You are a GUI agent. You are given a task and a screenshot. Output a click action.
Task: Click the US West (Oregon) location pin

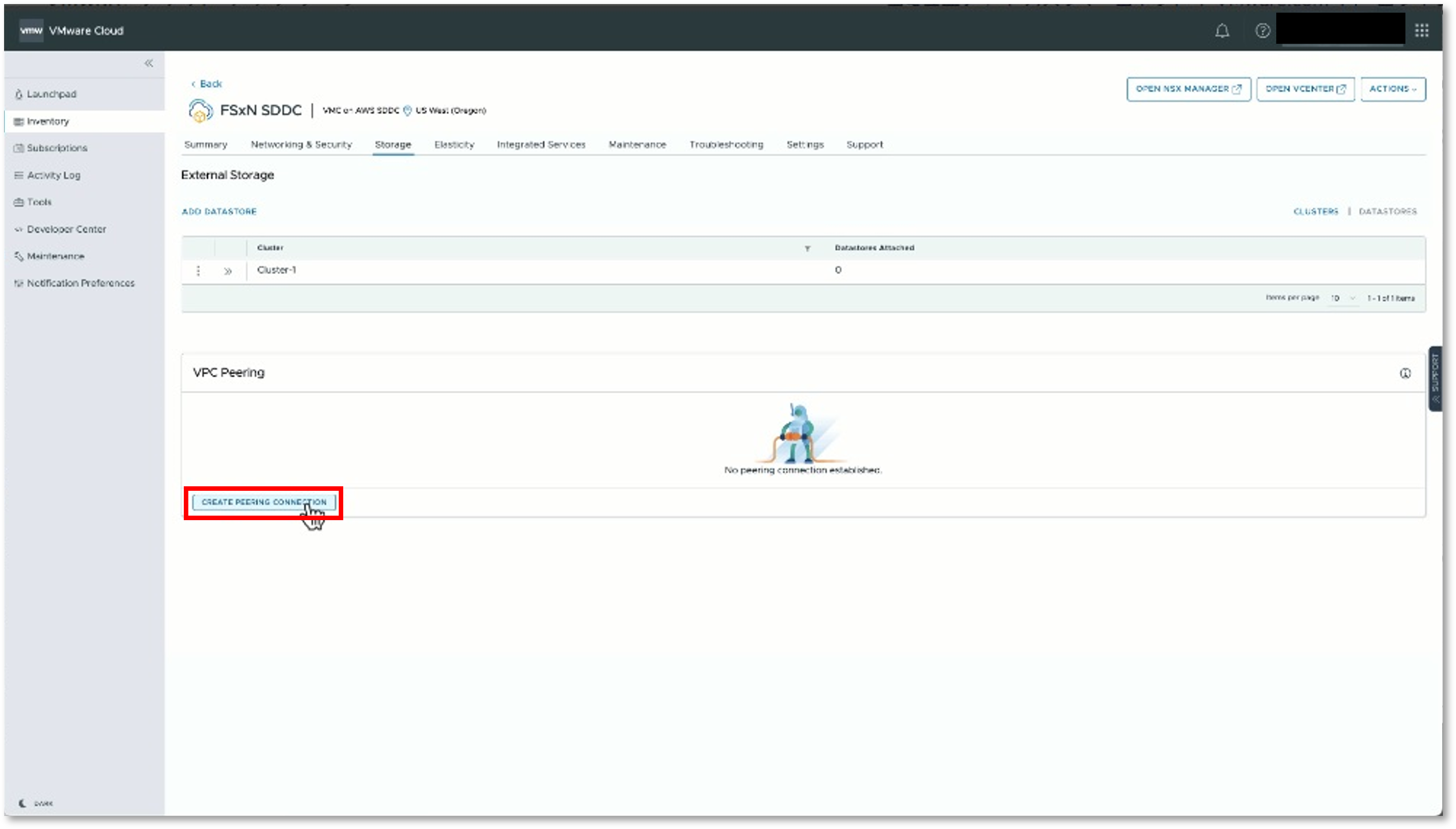pos(407,111)
